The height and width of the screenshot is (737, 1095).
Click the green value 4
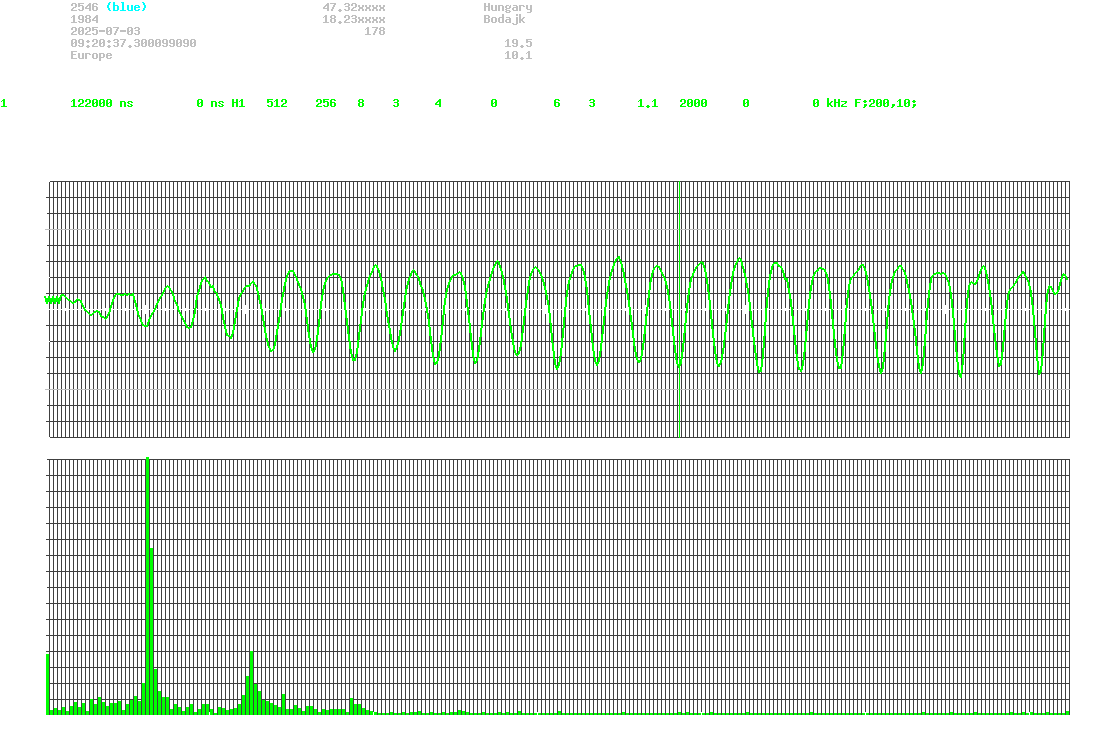[x=438, y=103]
